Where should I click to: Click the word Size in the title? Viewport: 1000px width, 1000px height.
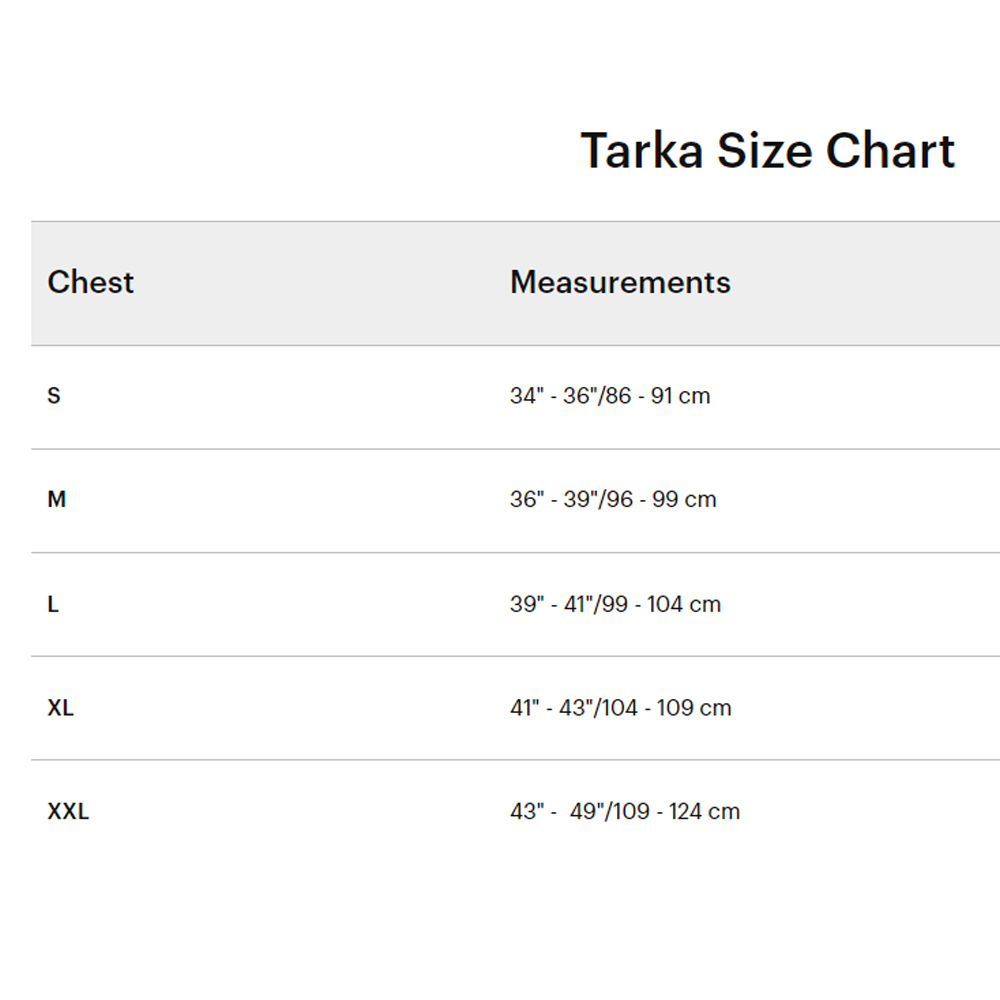click(x=765, y=151)
